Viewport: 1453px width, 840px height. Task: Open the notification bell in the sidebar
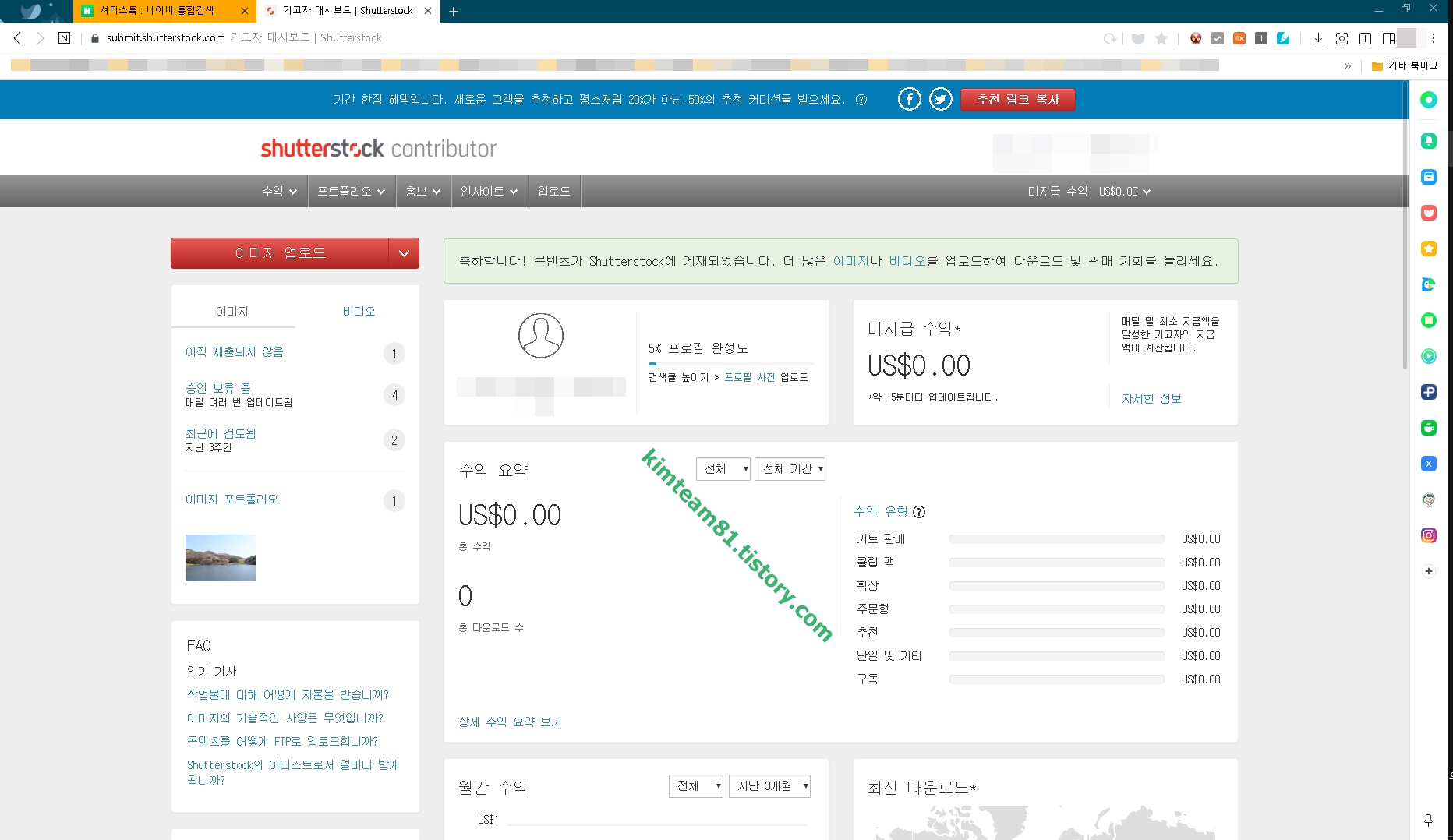click(x=1429, y=141)
